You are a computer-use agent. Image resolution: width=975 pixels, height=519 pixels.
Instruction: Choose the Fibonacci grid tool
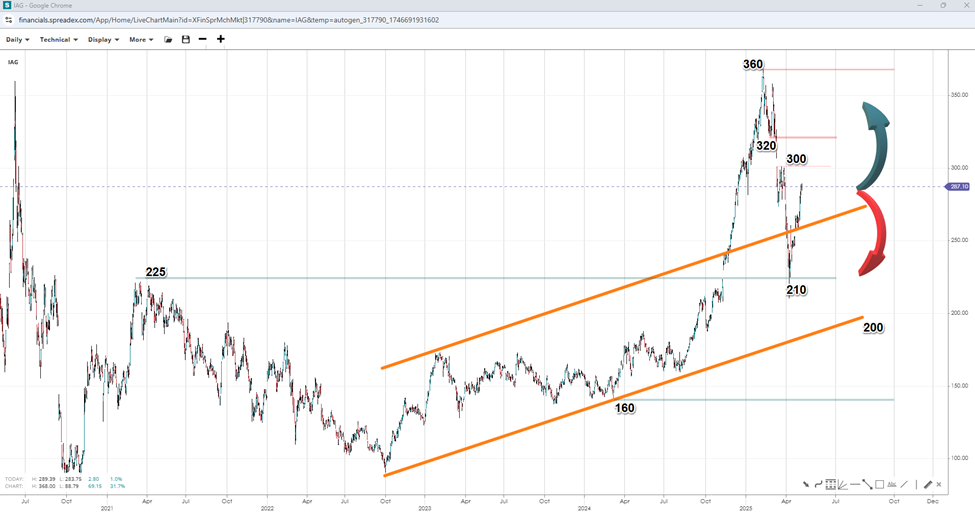[830, 485]
